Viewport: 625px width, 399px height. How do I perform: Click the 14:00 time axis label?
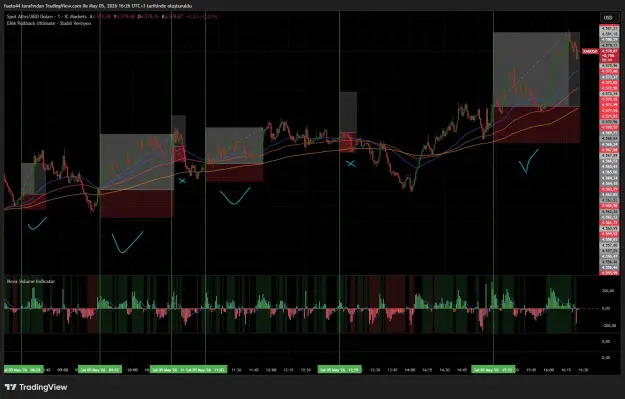coord(409,370)
